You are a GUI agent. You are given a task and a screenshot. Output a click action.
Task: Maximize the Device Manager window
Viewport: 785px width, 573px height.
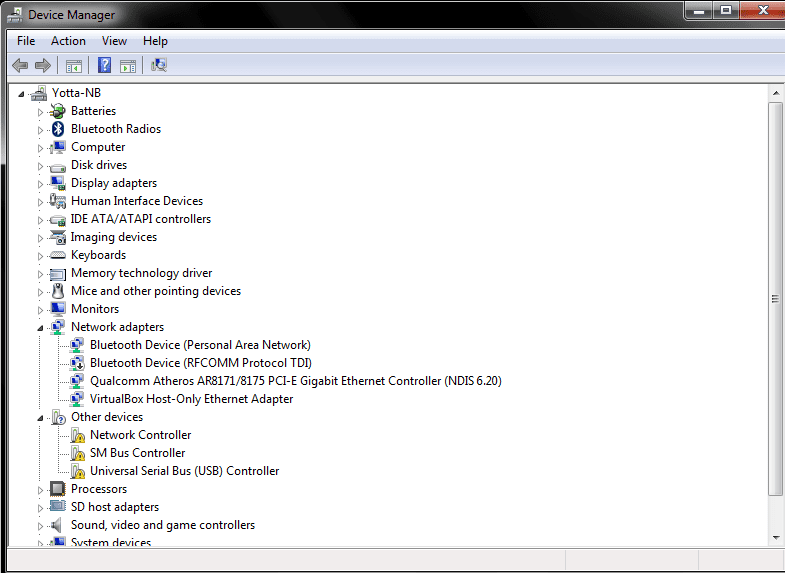[x=726, y=10]
